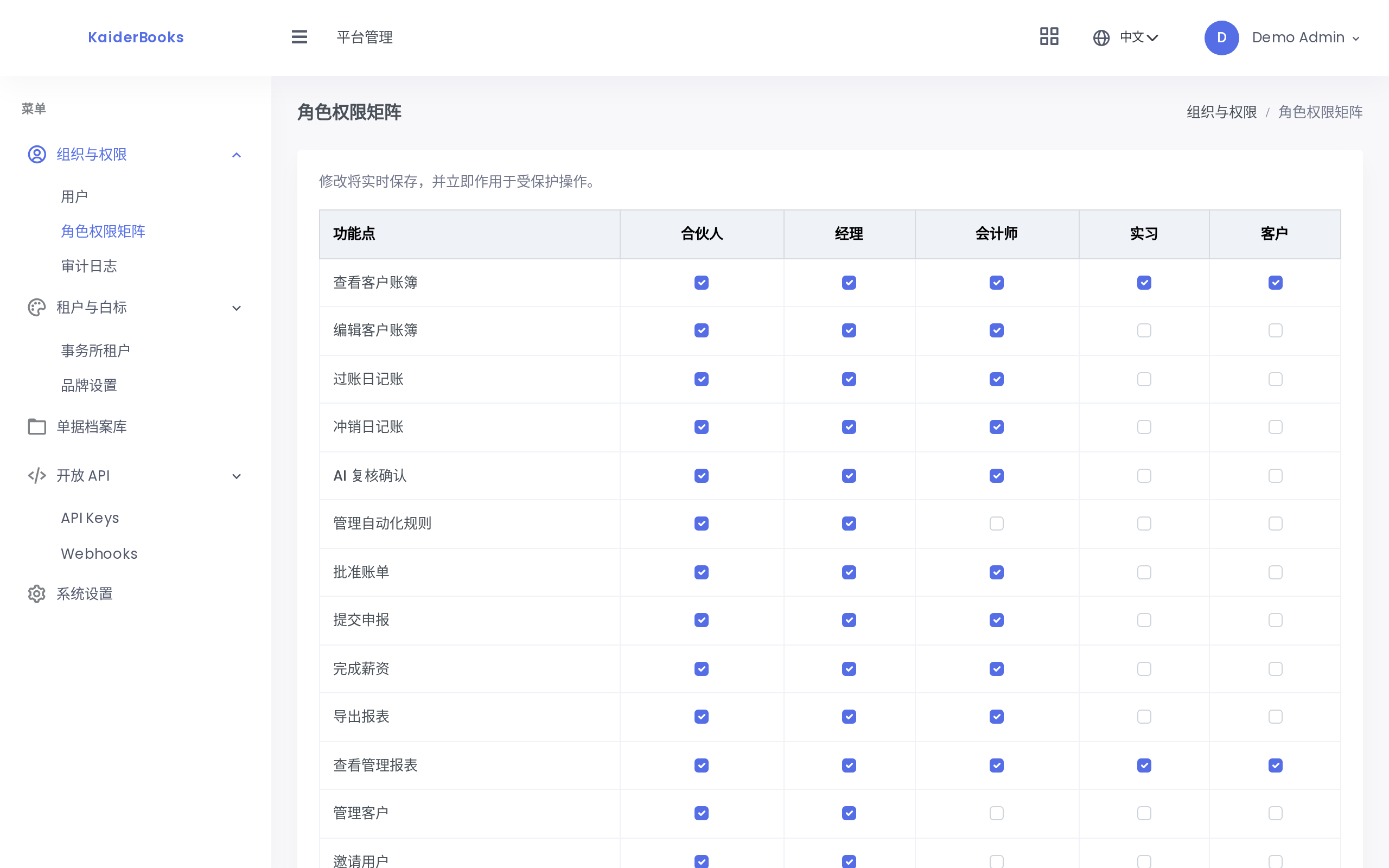
Task: Open 品牌设置 in the sidebar
Action: pos(89,386)
